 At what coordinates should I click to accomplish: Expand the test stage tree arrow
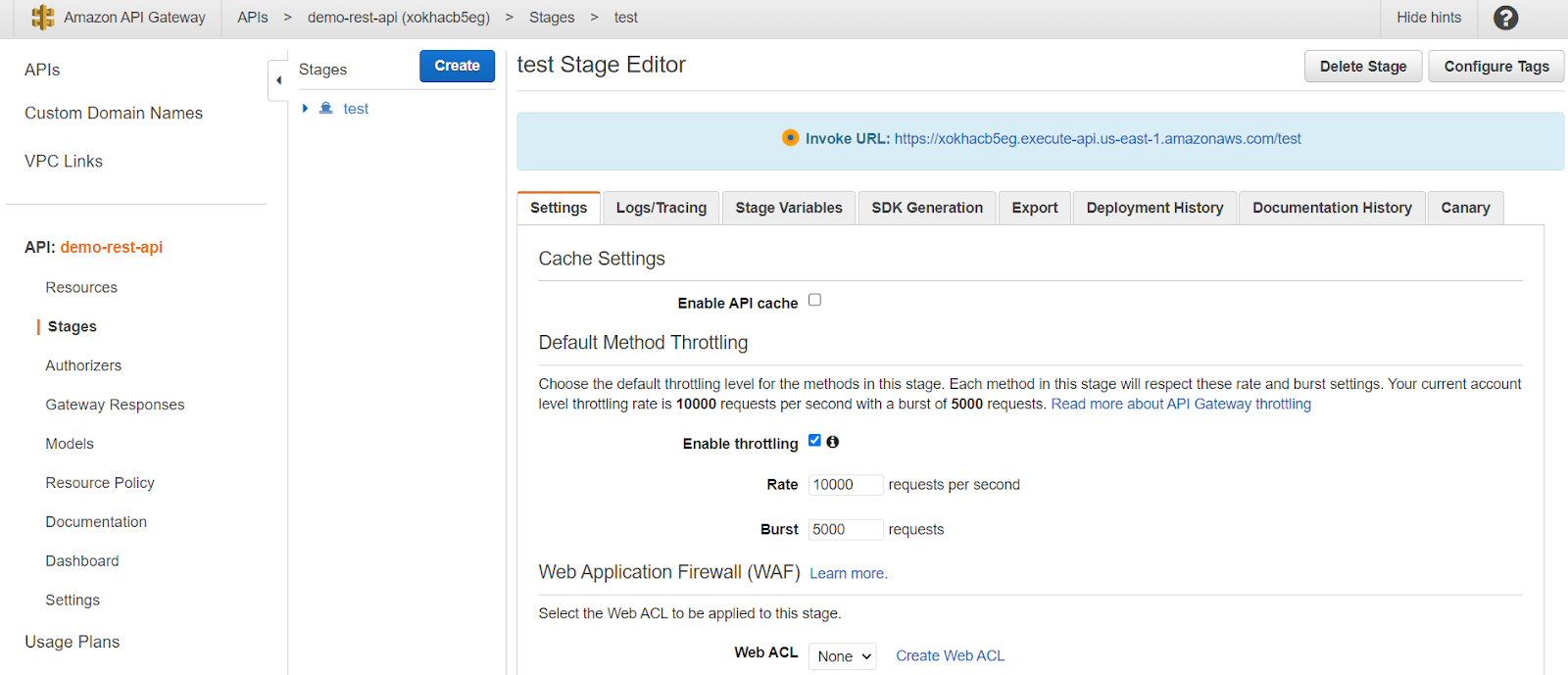point(306,109)
